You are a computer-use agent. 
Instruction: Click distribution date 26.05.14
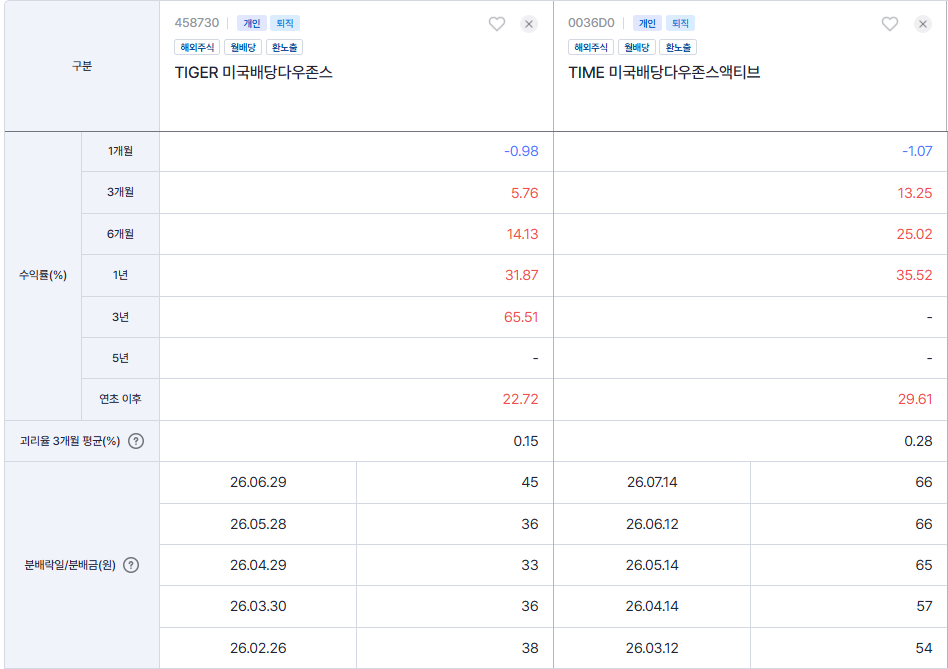coord(652,565)
